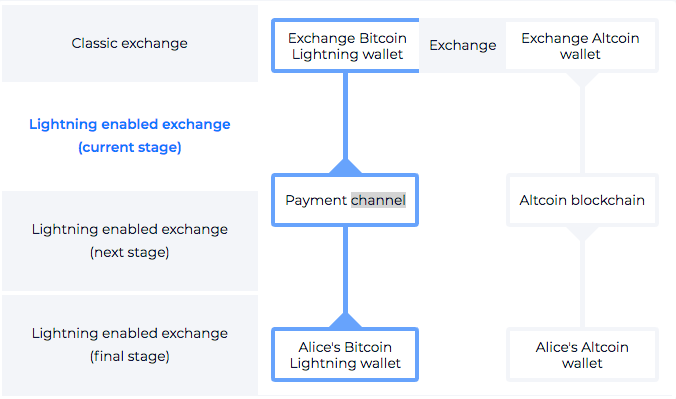Click Alice's Altcoin wallet box
Image resolution: width=676 pixels, height=399 pixels.
[x=582, y=355]
